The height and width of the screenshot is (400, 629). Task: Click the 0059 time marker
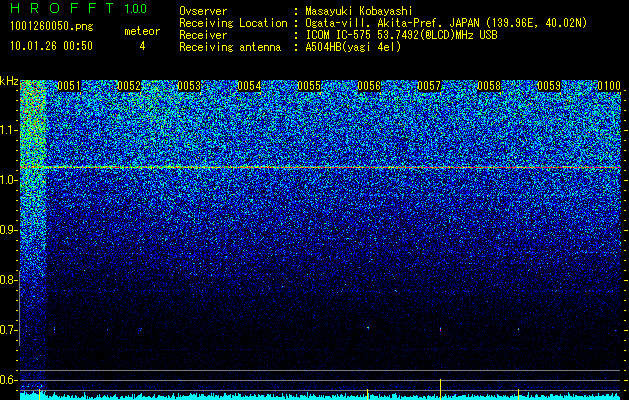click(549, 86)
